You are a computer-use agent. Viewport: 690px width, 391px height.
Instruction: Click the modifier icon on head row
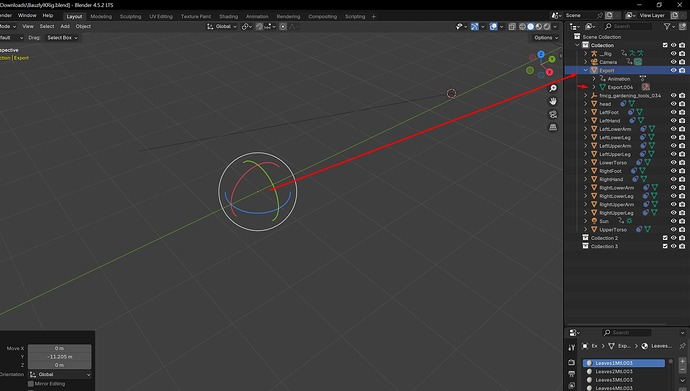point(623,104)
